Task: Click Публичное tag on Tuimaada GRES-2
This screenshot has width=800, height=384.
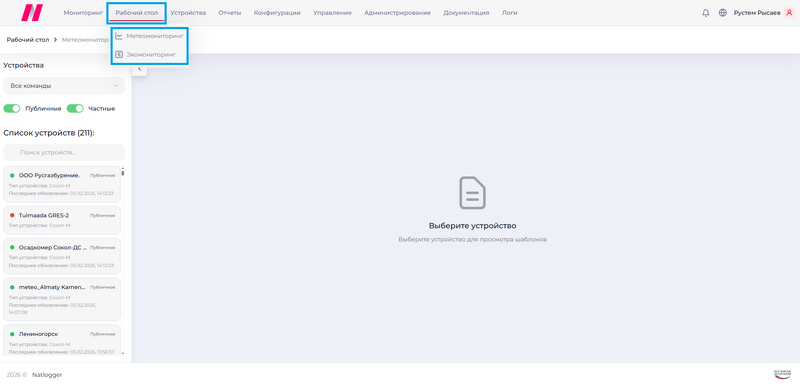Action: coord(103,216)
